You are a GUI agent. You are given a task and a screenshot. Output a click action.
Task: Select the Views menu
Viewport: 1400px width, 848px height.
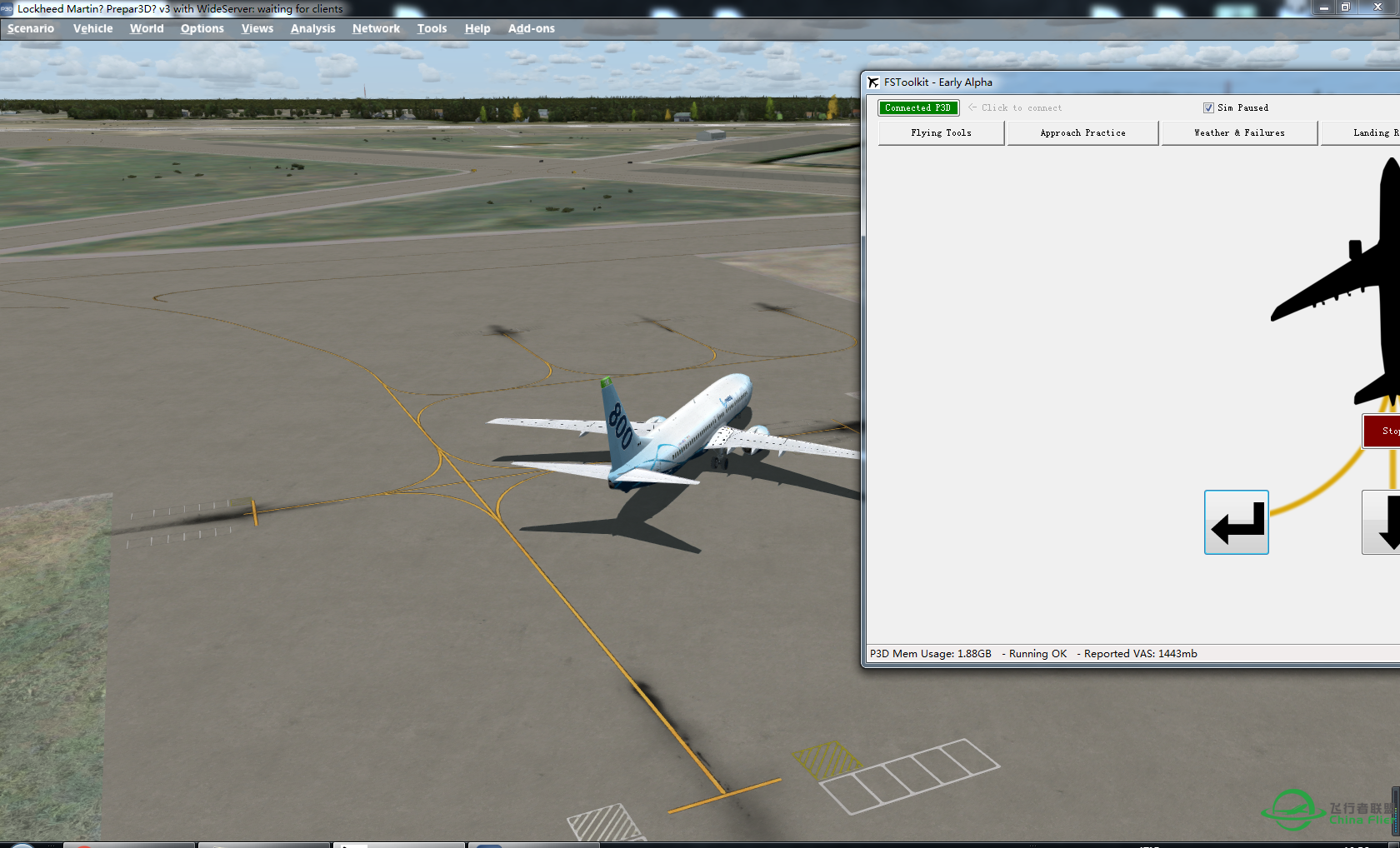click(x=257, y=28)
